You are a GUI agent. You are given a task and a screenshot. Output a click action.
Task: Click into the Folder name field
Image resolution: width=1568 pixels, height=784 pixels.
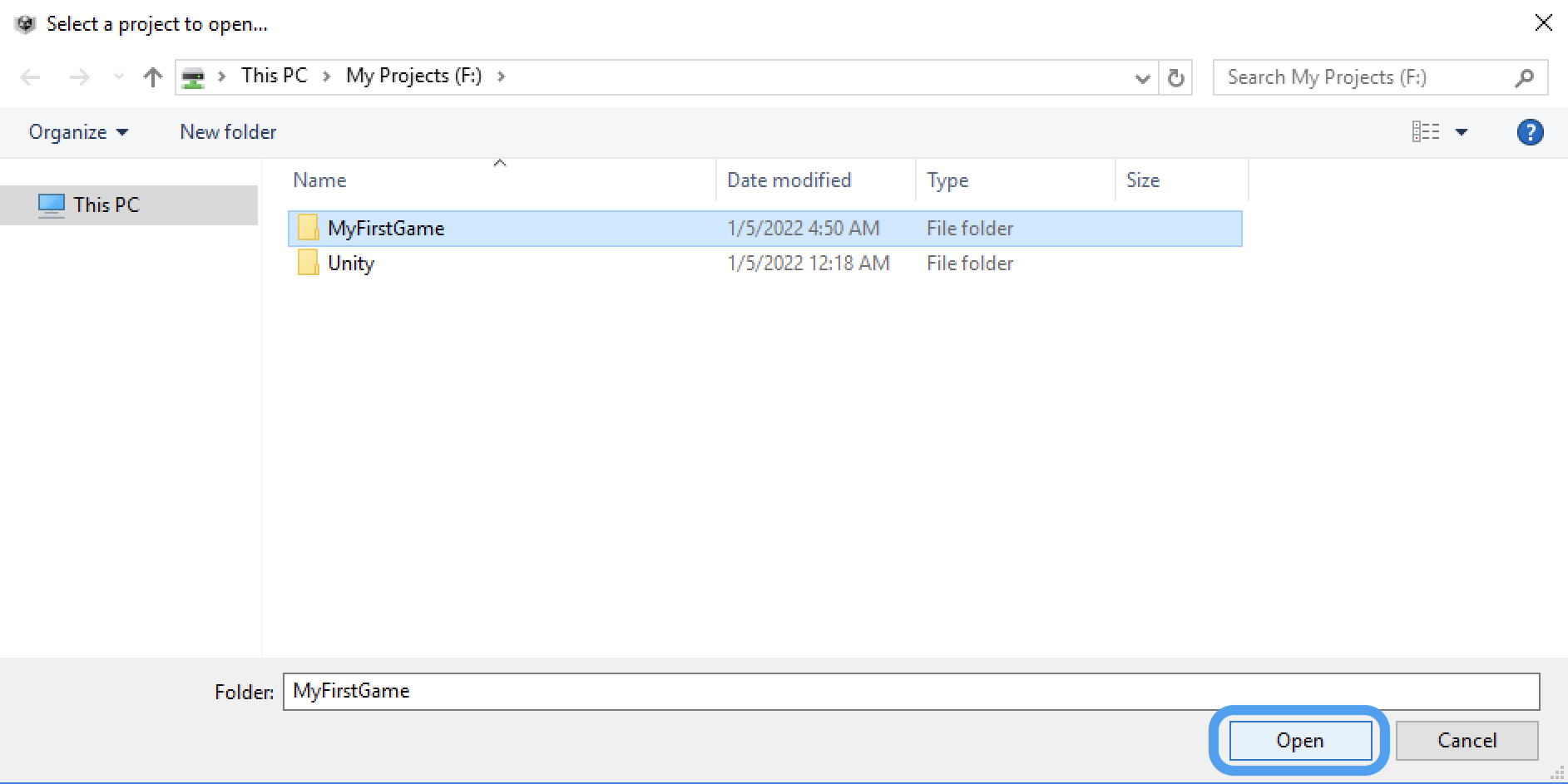910,692
